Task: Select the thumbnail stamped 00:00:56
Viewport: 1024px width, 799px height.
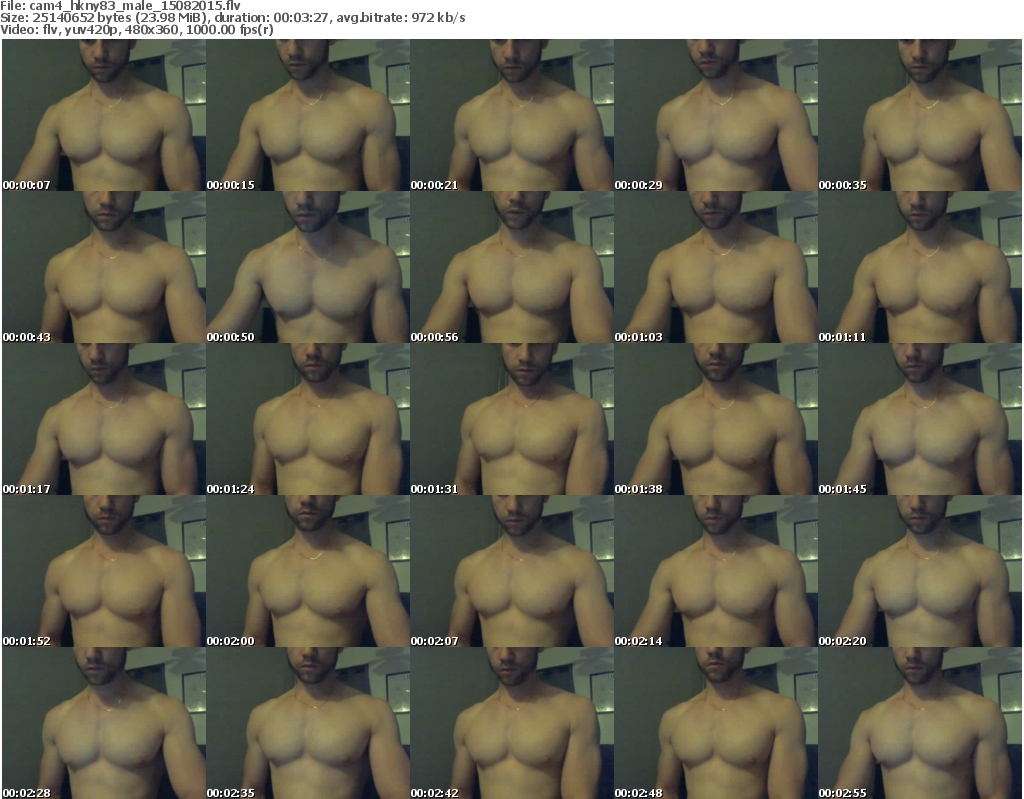Action: click(512, 267)
